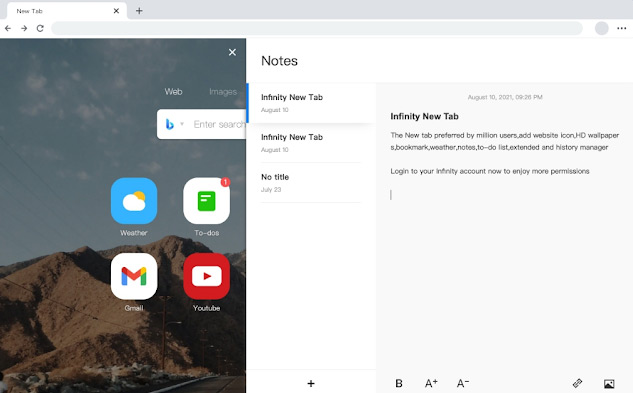
Task: Open the browser three-dot menu
Action: 622,28
